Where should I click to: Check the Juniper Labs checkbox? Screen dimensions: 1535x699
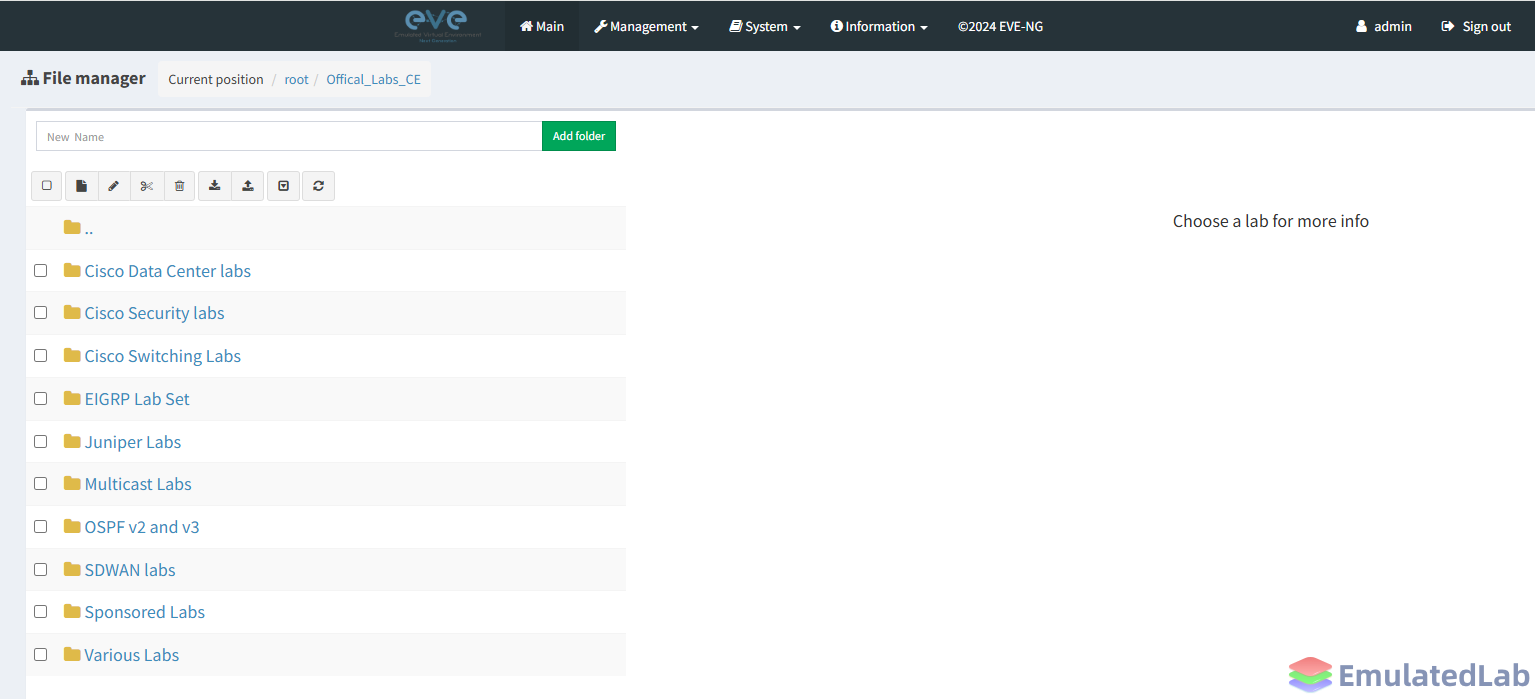[41, 441]
